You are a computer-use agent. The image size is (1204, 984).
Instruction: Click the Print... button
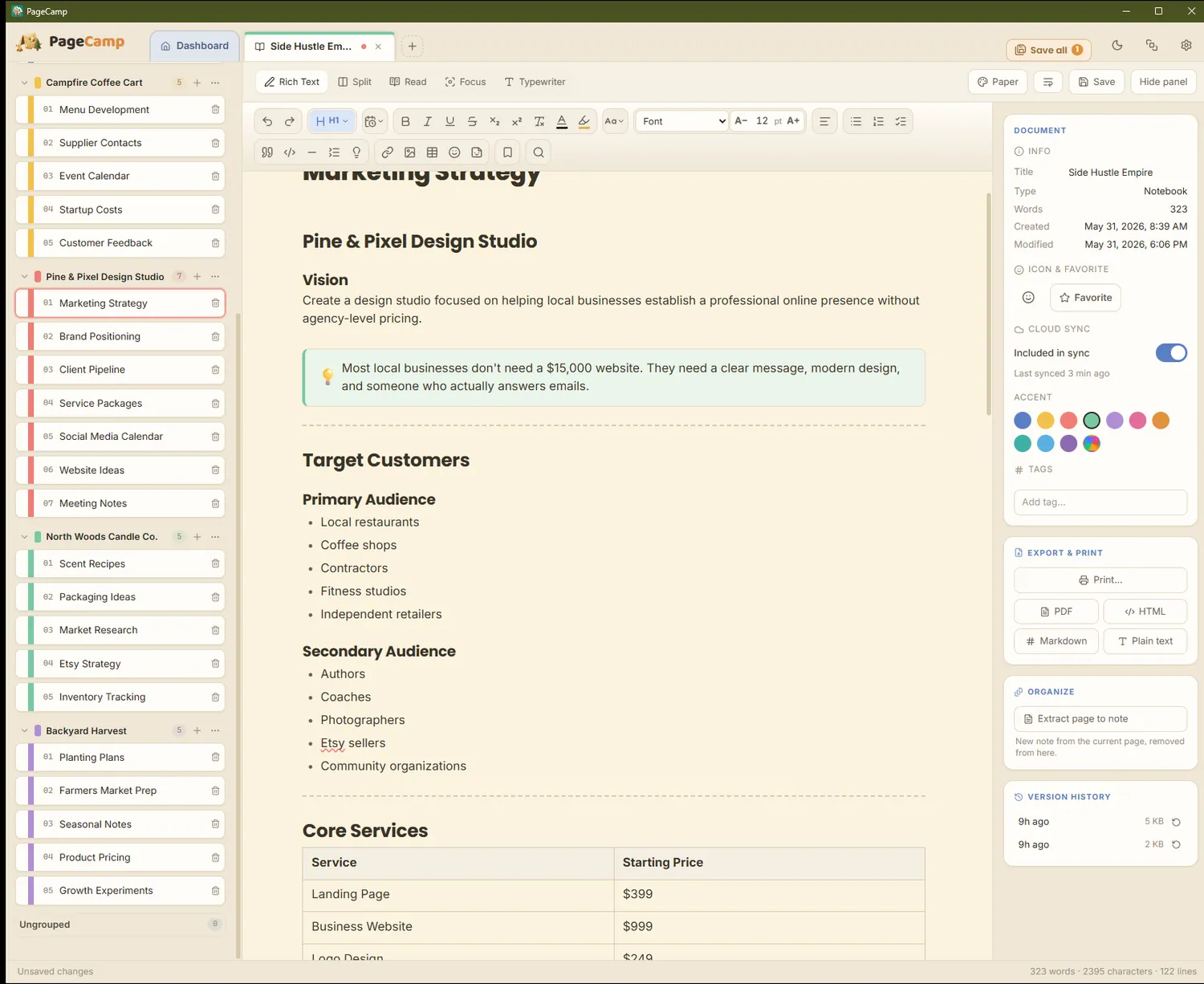[1100, 580]
